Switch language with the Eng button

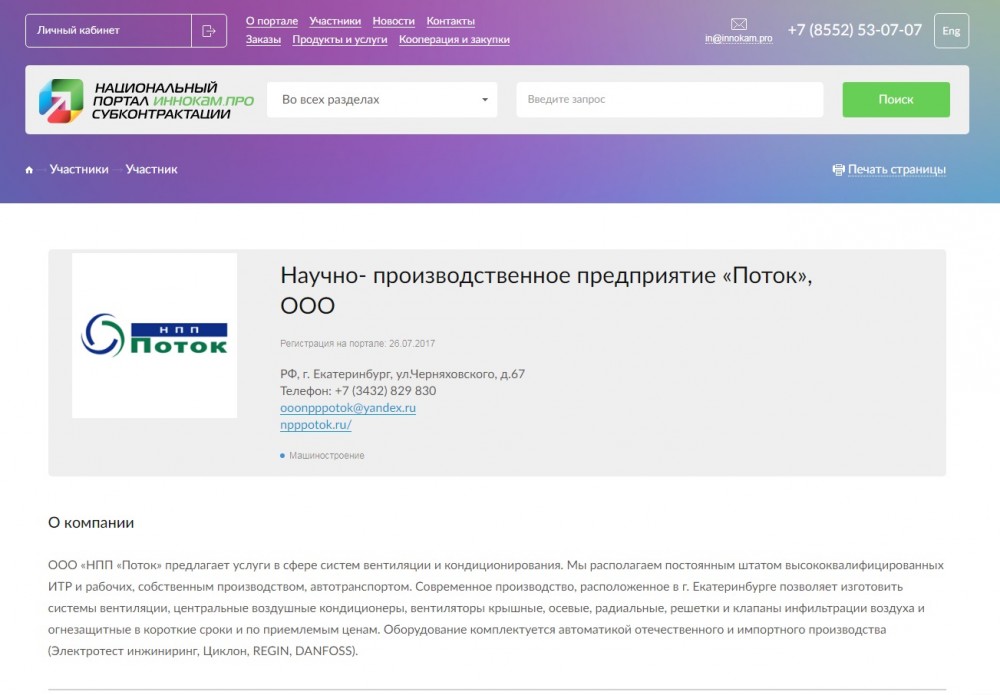click(950, 31)
